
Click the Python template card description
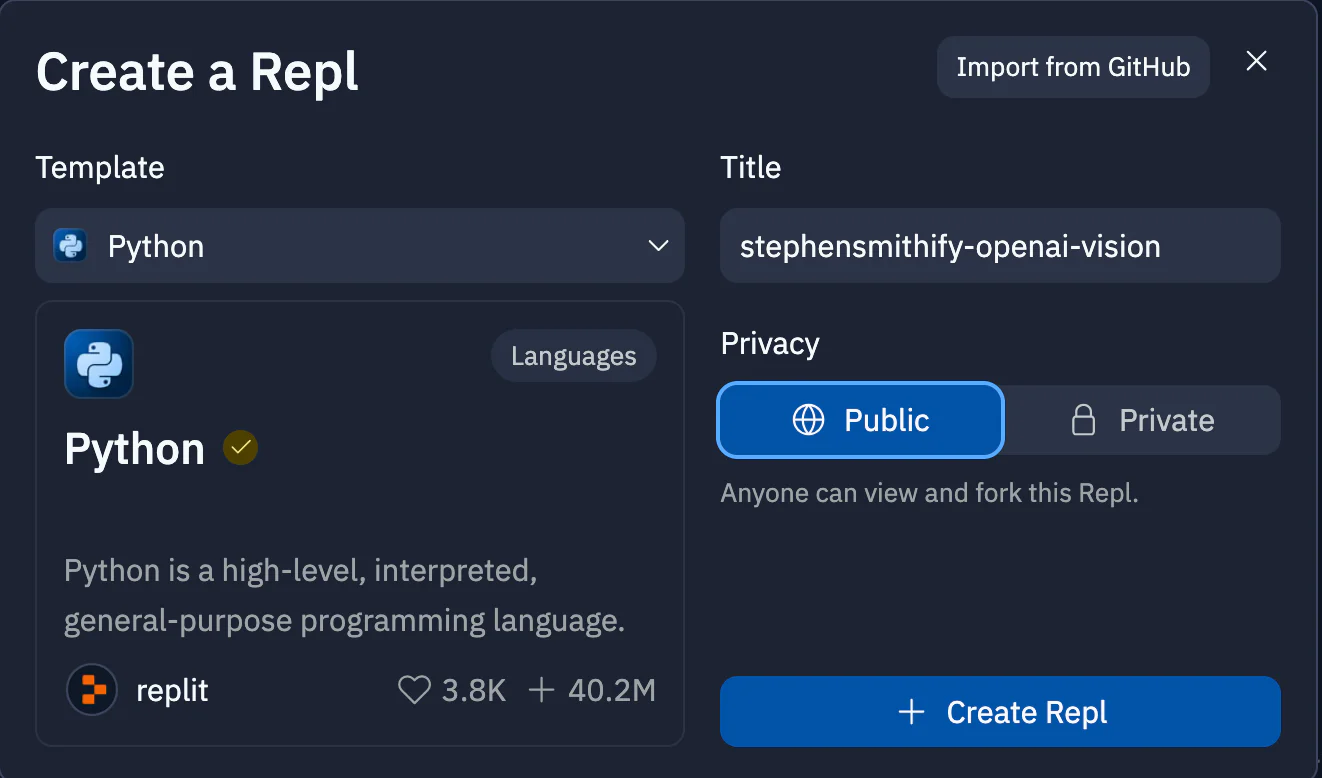pos(344,596)
